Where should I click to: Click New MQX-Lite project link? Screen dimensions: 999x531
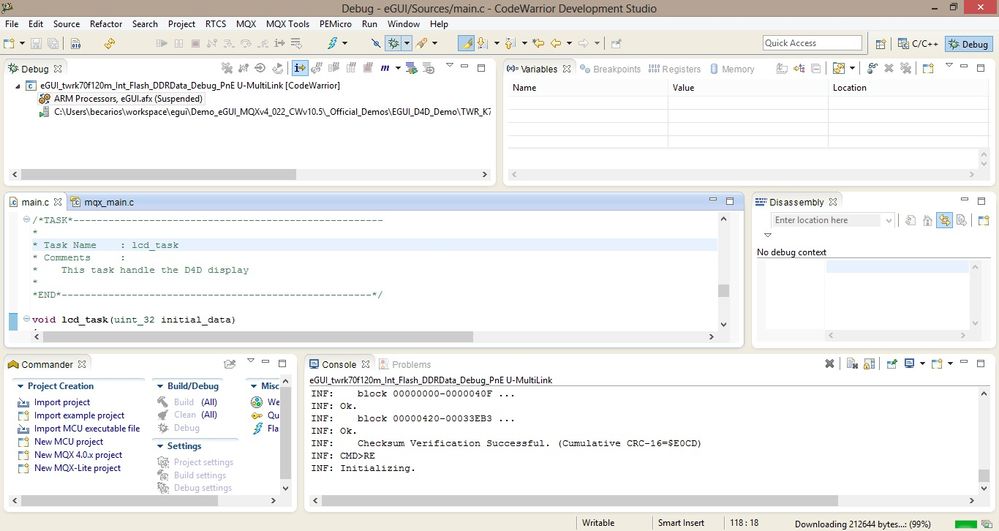[77, 467]
